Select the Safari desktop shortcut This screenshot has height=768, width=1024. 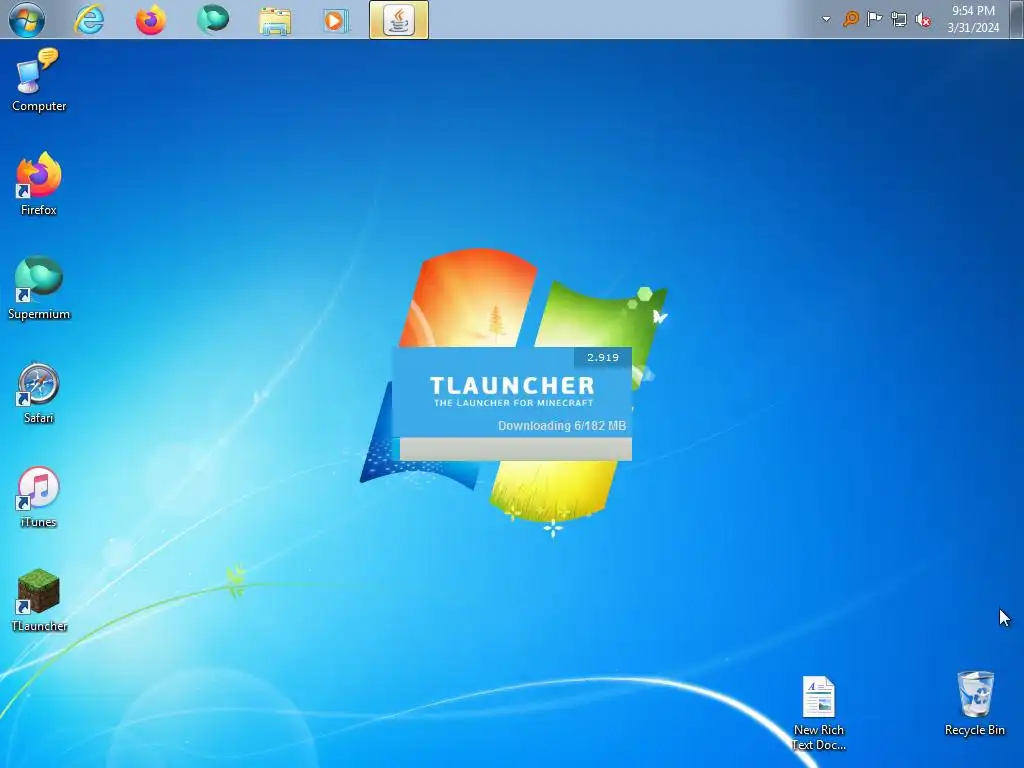[39, 392]
